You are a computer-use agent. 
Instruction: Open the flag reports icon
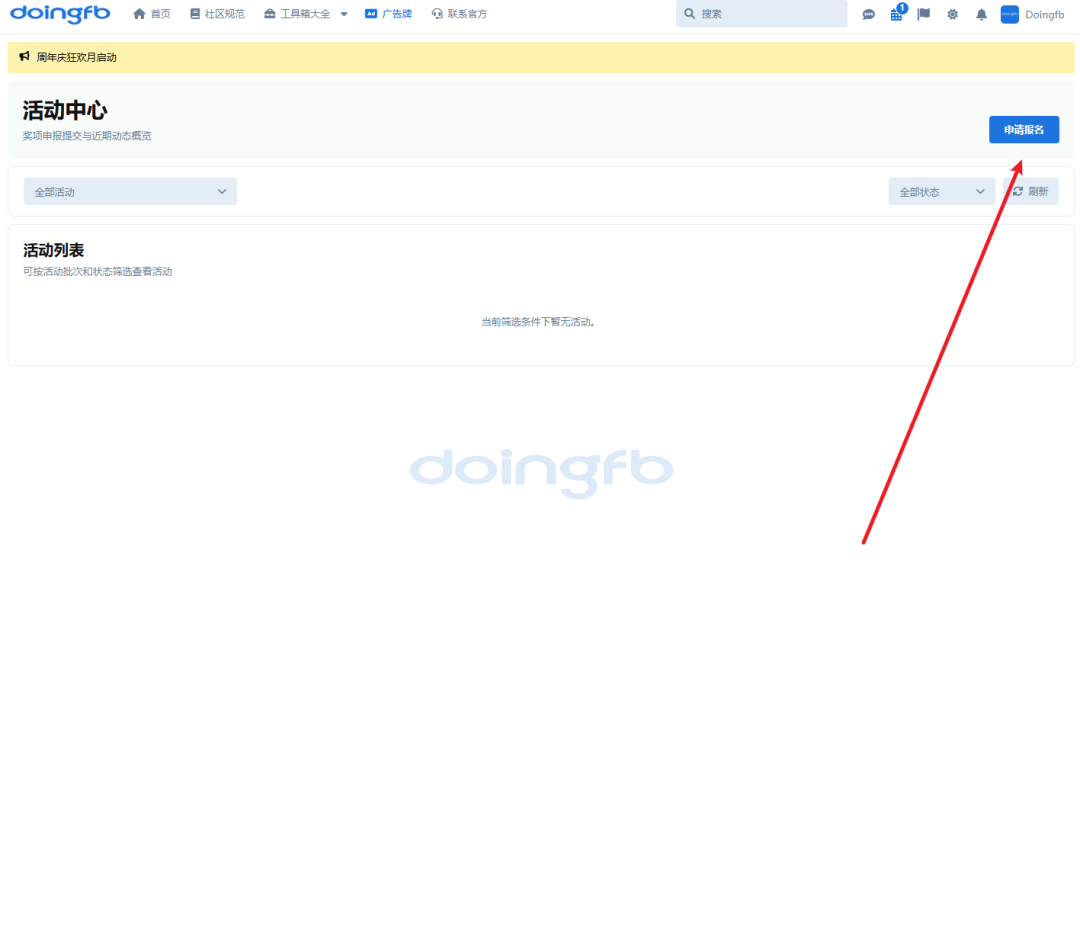click(x=924, y=14)
